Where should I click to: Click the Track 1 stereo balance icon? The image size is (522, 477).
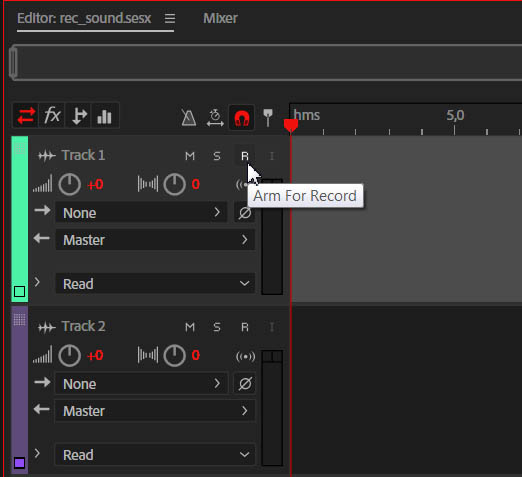[148, 184]
